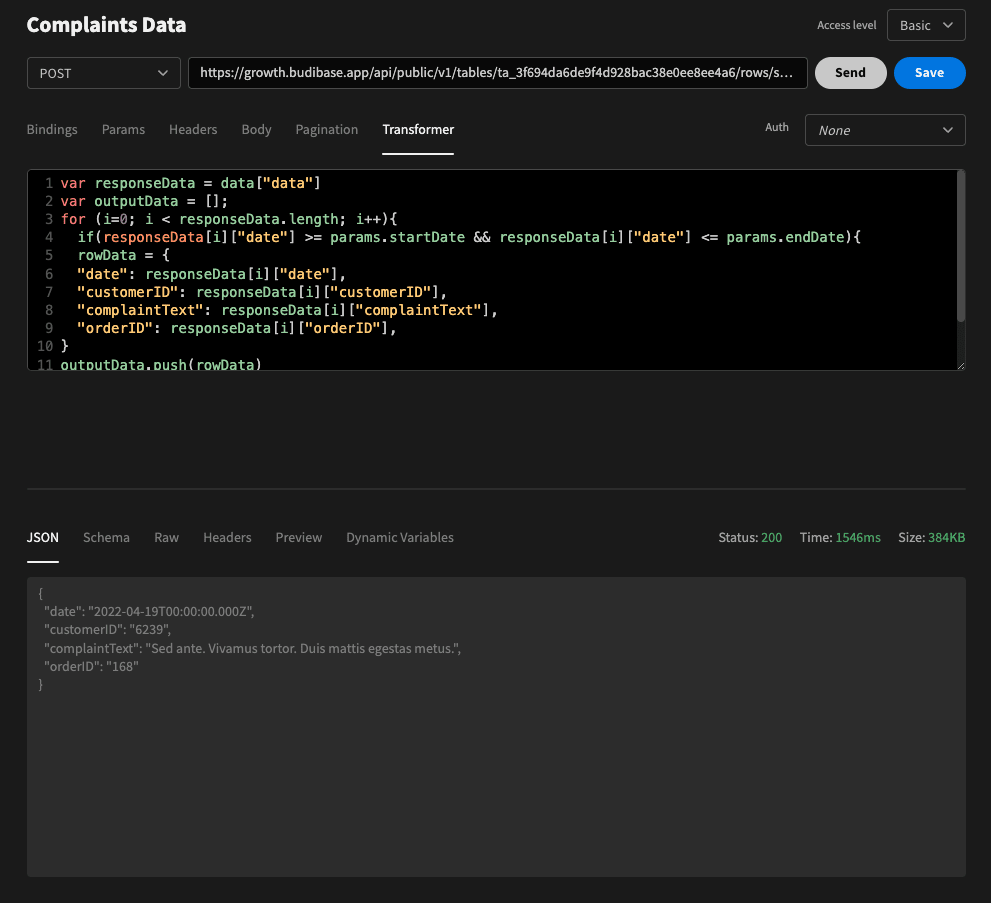Click the Send button
Image resolution: width=991 pixels, height=903 pixels.
(850, 73)
